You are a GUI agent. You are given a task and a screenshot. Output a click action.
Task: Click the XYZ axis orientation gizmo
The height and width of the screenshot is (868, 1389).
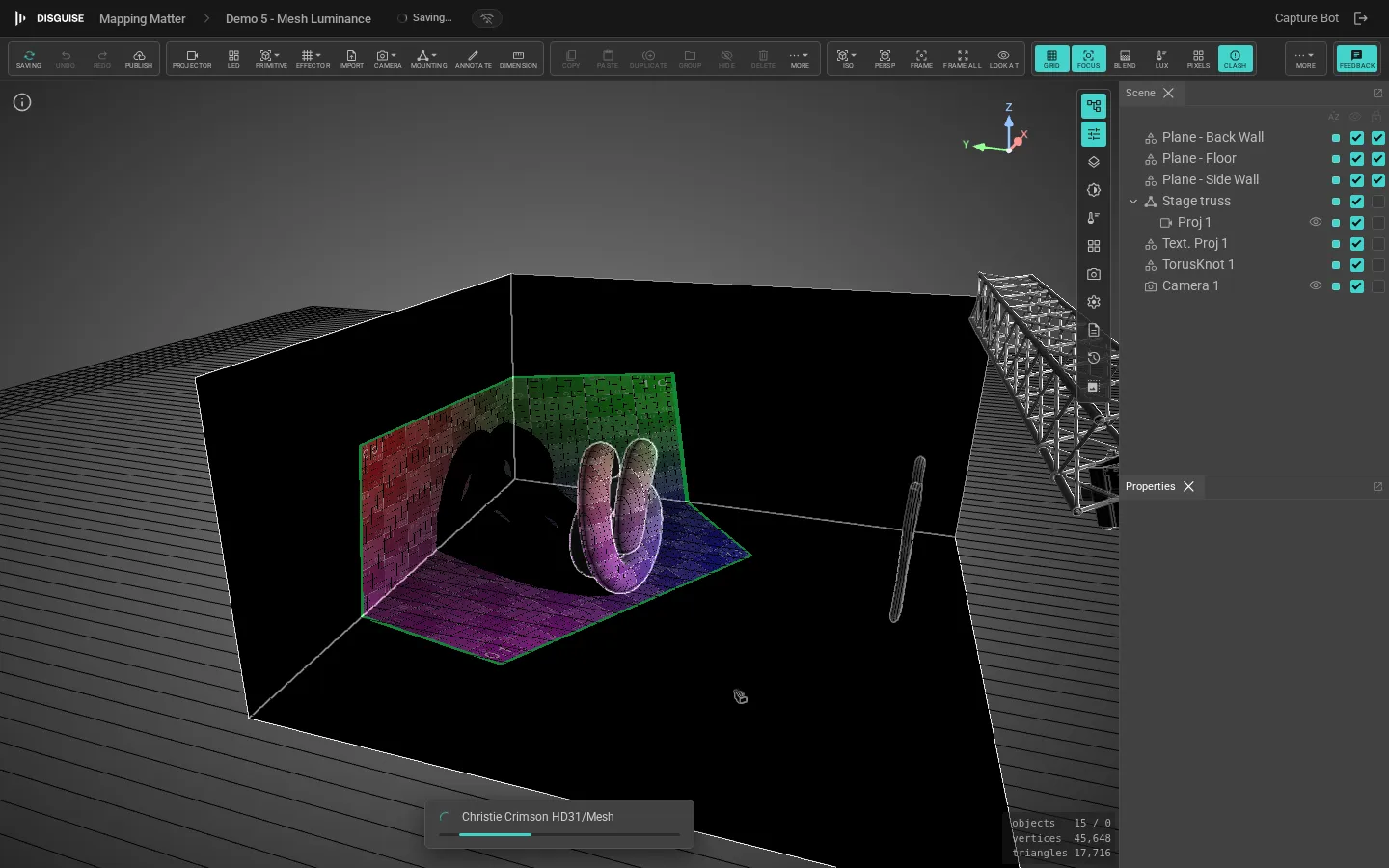(998, 130)
